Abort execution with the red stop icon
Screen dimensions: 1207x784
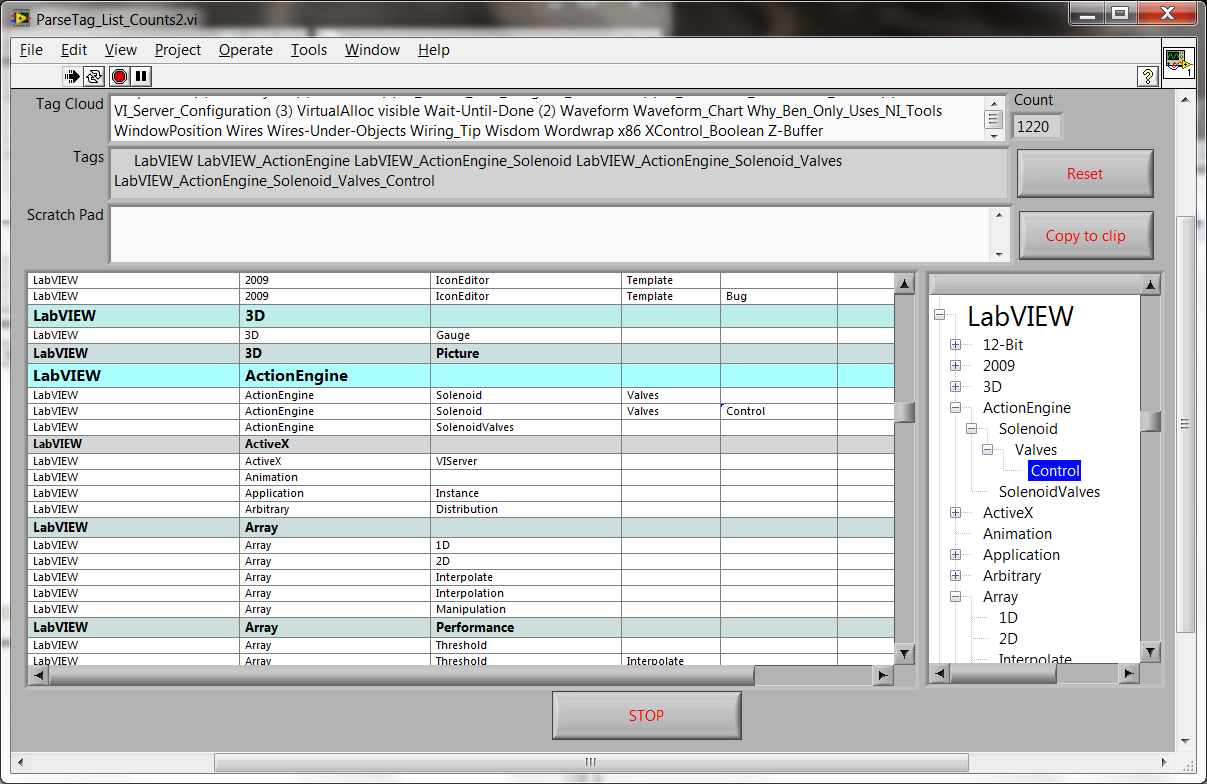[119, 76]
